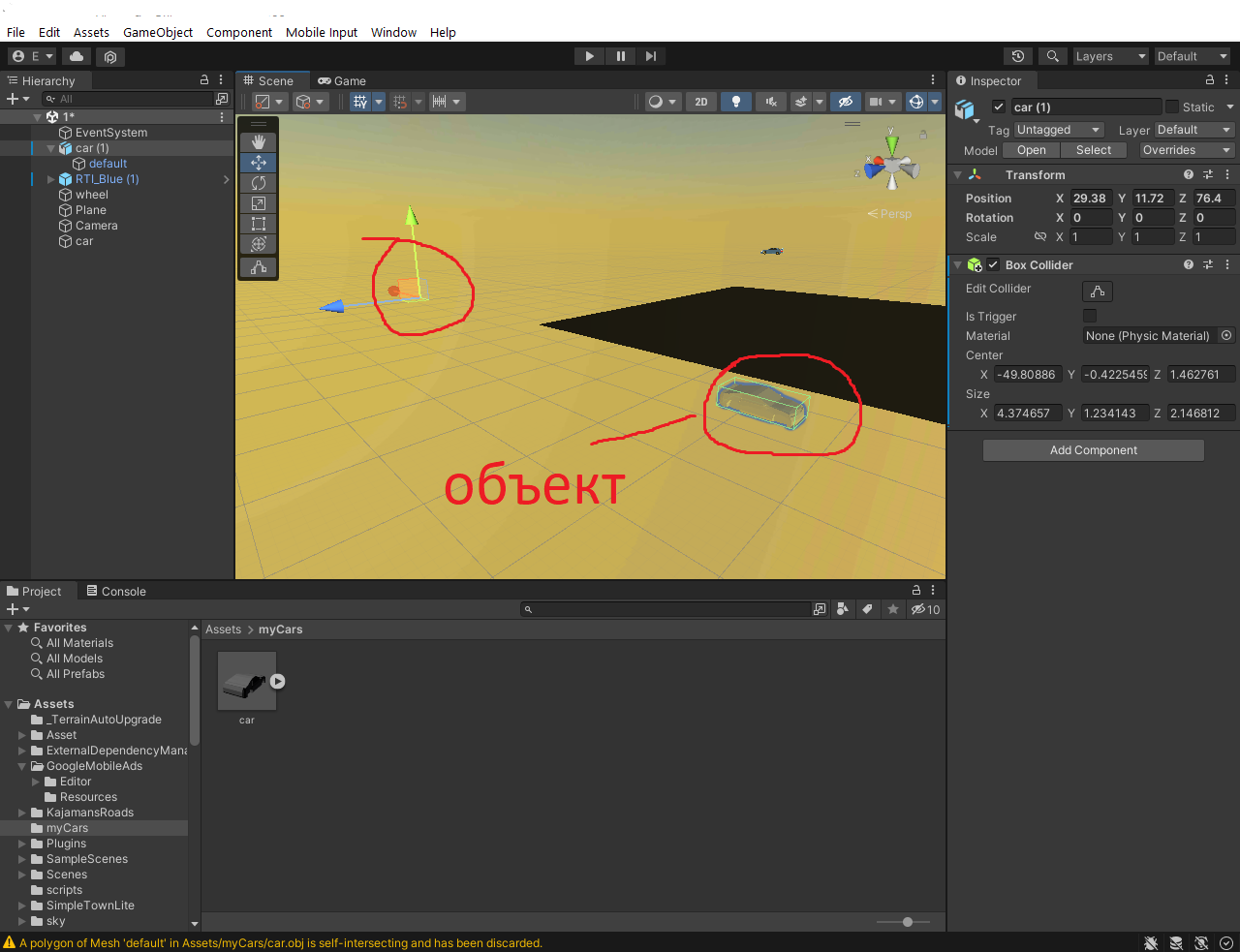The height and width of the screenshot is (952, 1240).
Task: Toggle the Inspector lock icon
Action: [x=1210, y=80]
